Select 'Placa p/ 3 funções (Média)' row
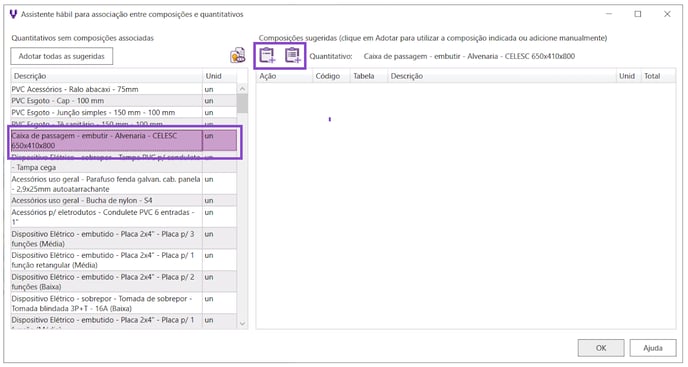 pyautogui.click(x=124, y=238)
